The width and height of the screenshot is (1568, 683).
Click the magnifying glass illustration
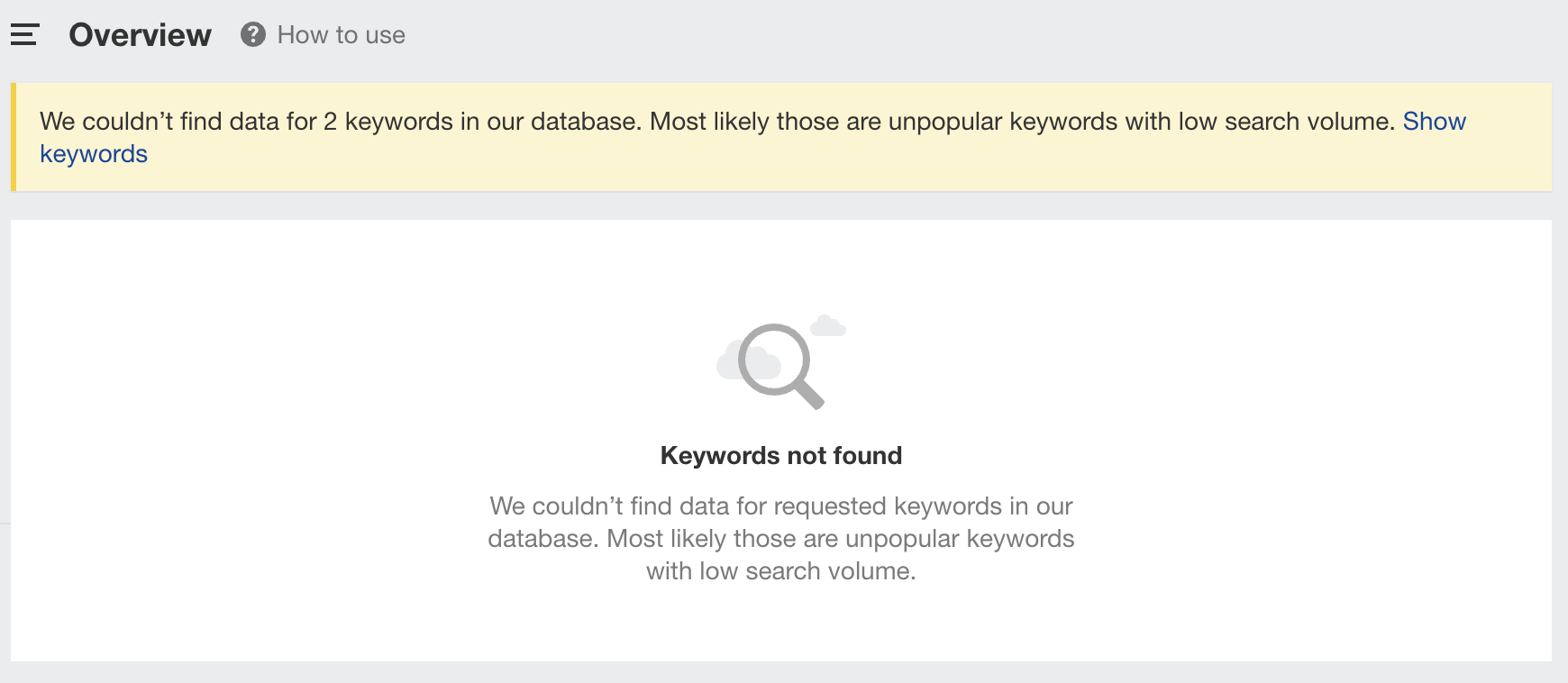773,359
